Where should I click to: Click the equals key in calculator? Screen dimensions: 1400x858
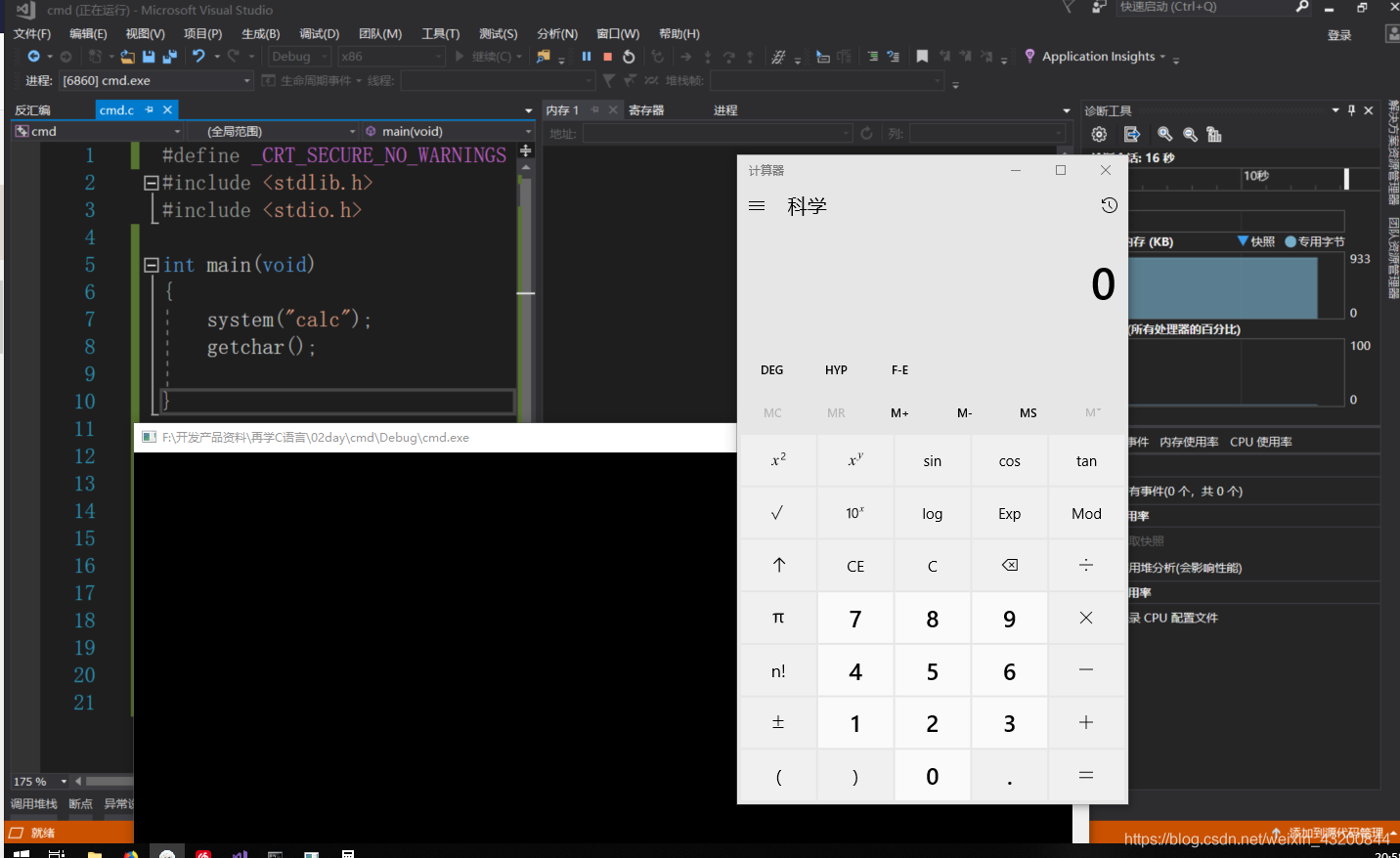[x=1086, y=775]
